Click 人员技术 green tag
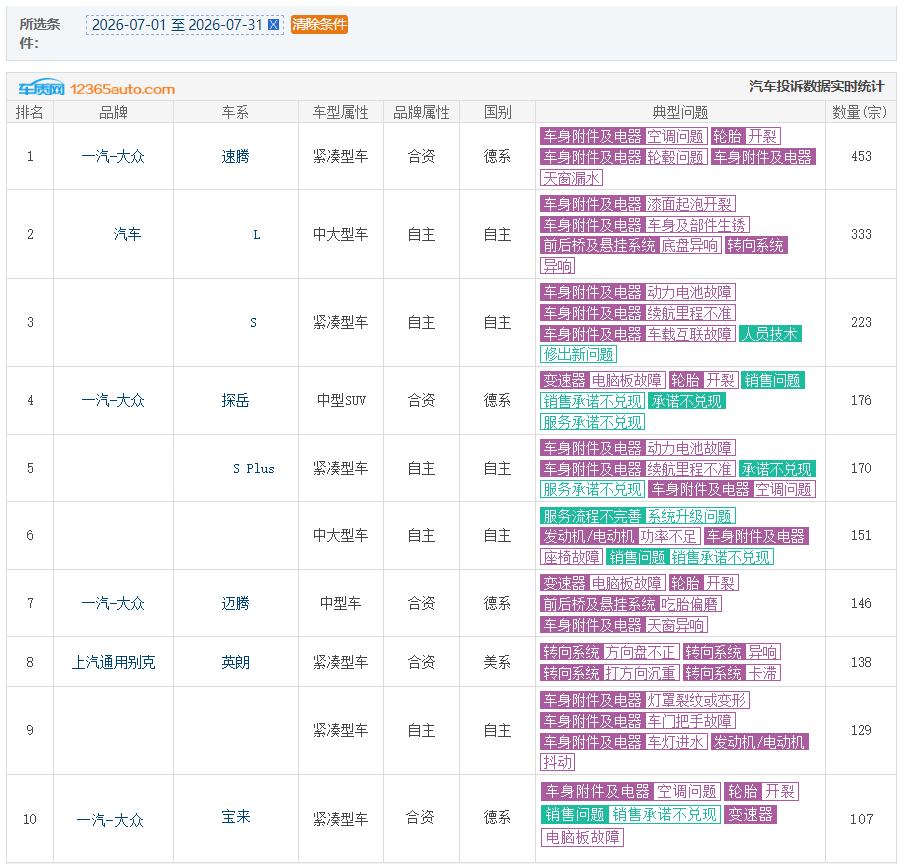The height and width of the screenshot is (868, 904). pos(770,334)
